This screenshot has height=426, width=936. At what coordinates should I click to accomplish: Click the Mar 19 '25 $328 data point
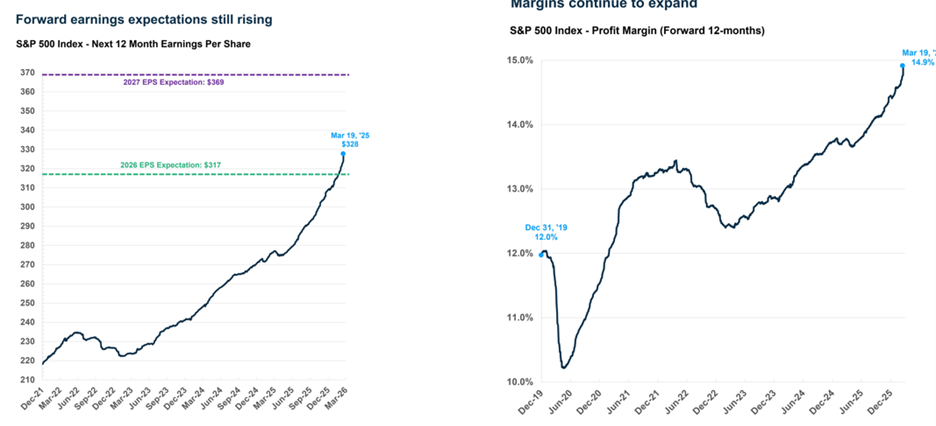(x=343, y=153)
